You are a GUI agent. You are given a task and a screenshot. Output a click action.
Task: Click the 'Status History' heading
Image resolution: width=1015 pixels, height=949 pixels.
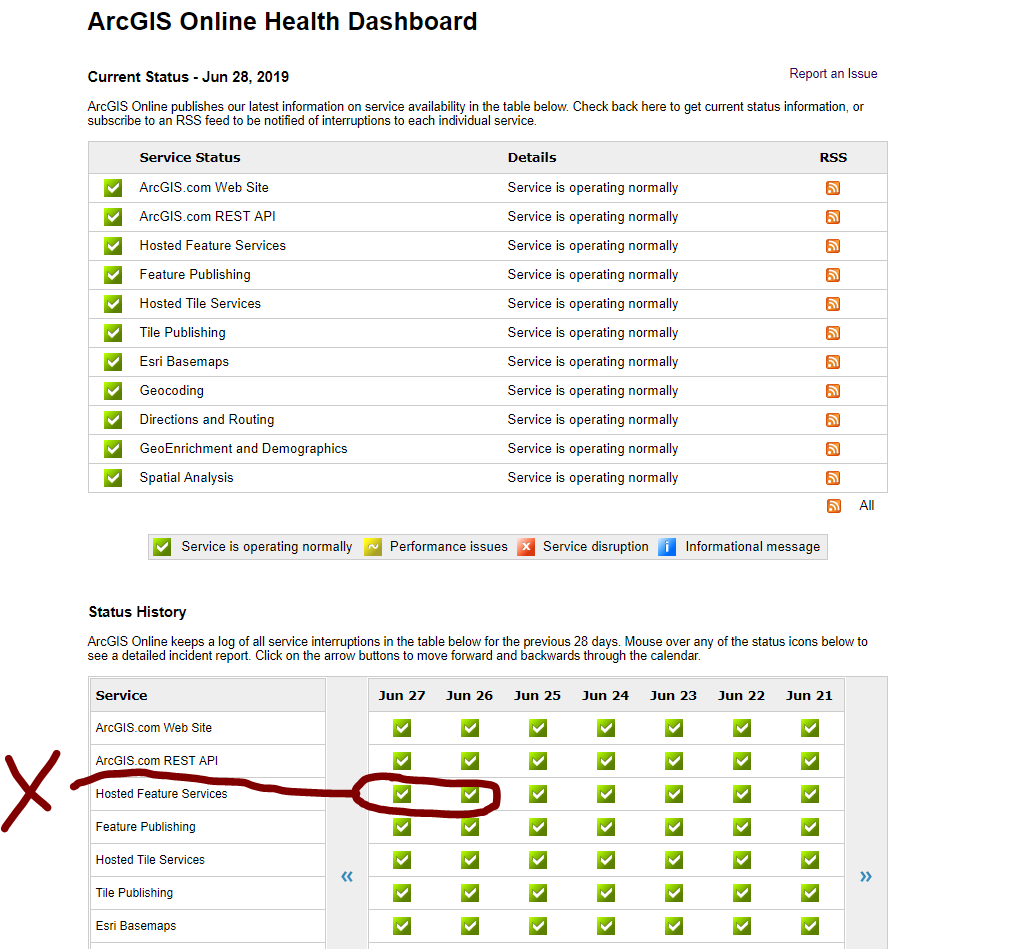click(x=137, y=612)
